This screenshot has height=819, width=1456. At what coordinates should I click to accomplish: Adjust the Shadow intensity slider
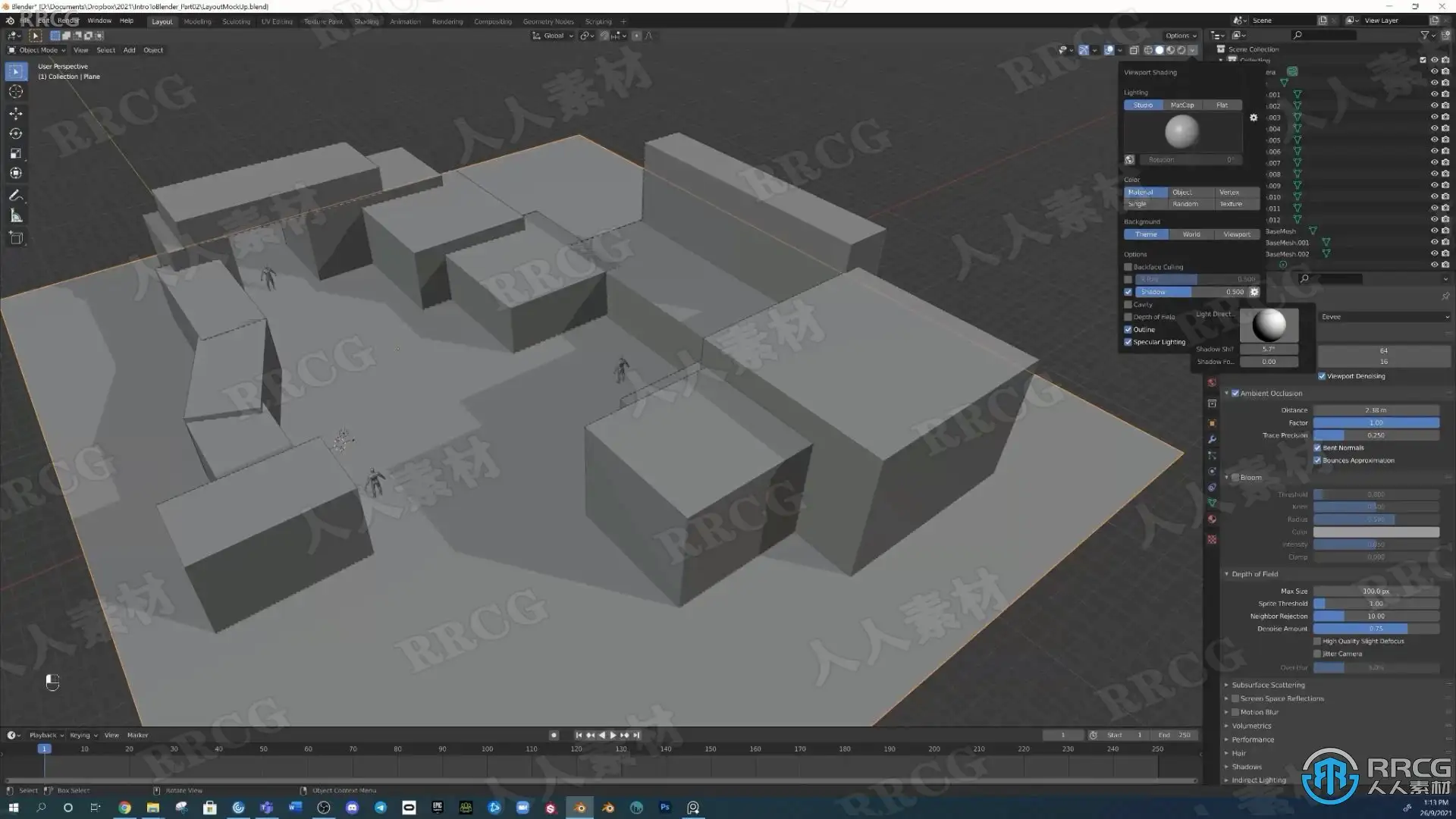(x=1191, y=292)
